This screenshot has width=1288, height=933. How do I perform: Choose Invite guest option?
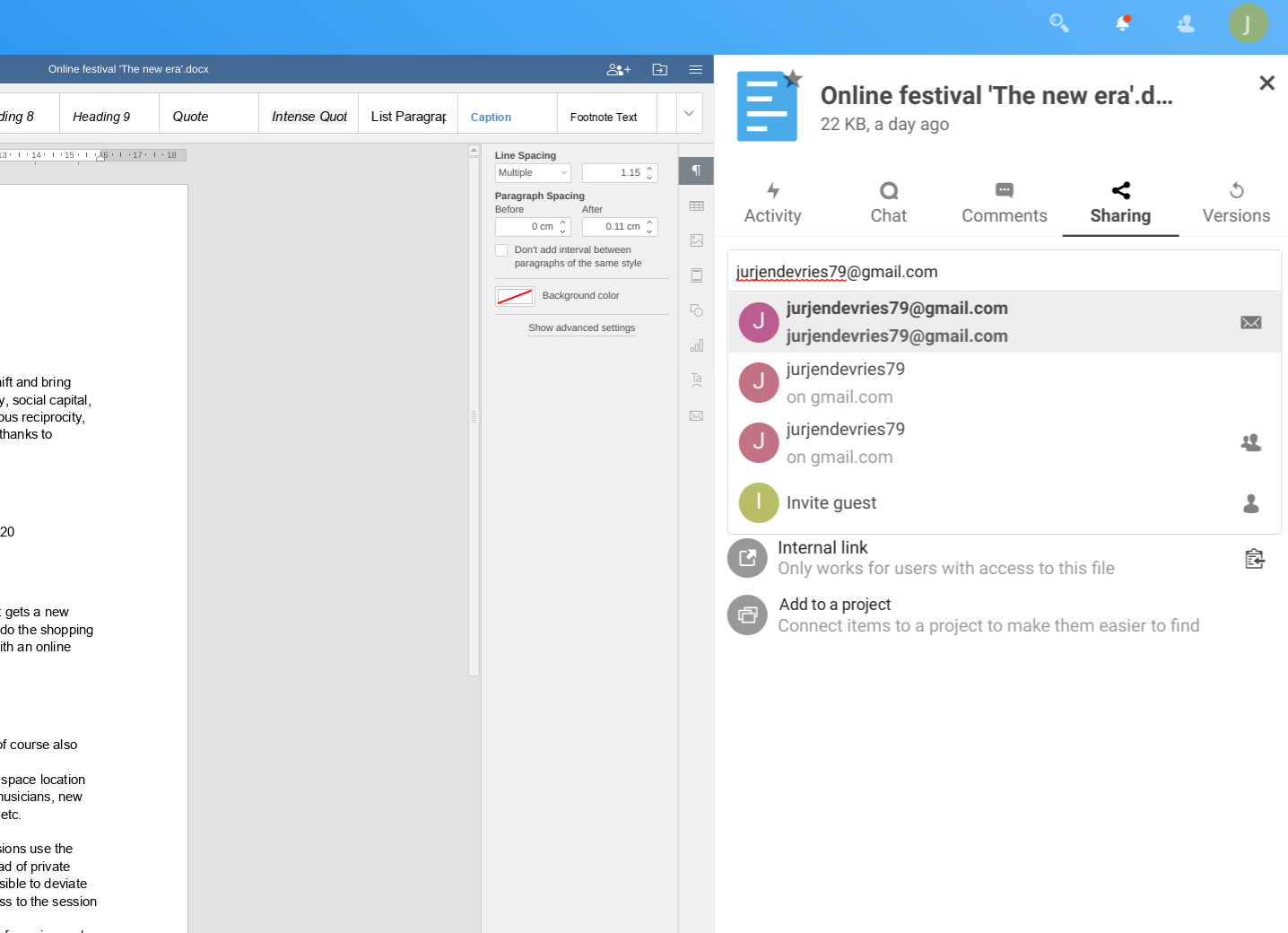pyautogui.click(x=1005, y=502)
